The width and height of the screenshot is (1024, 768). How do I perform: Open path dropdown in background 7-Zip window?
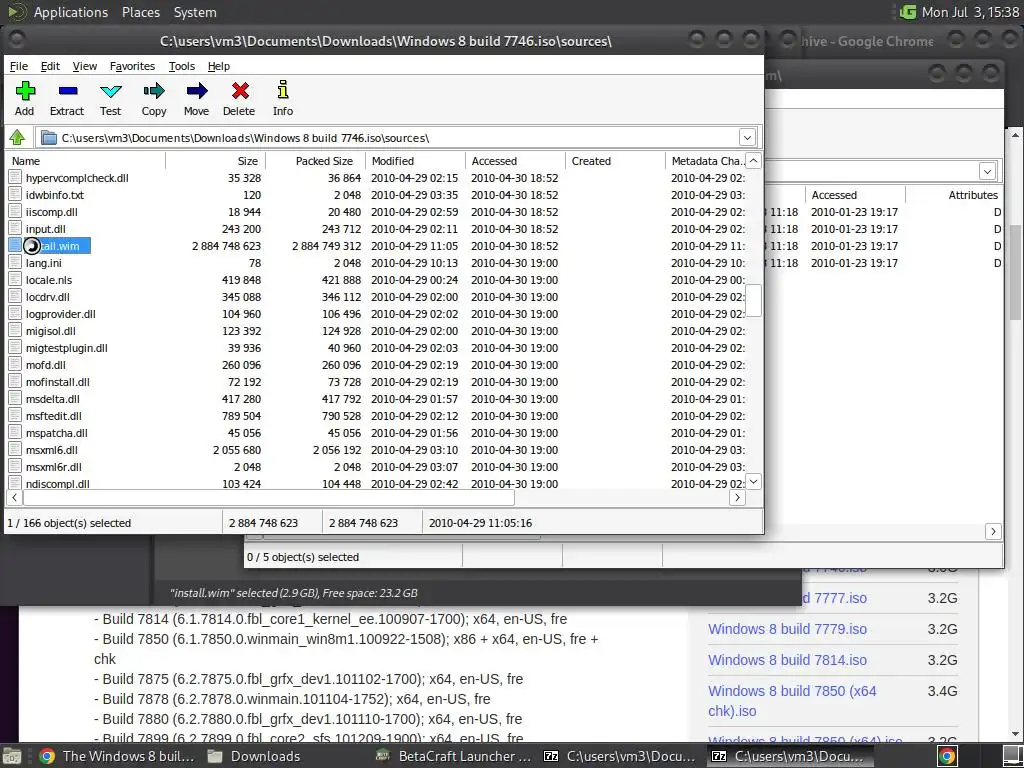click(987, 172)
